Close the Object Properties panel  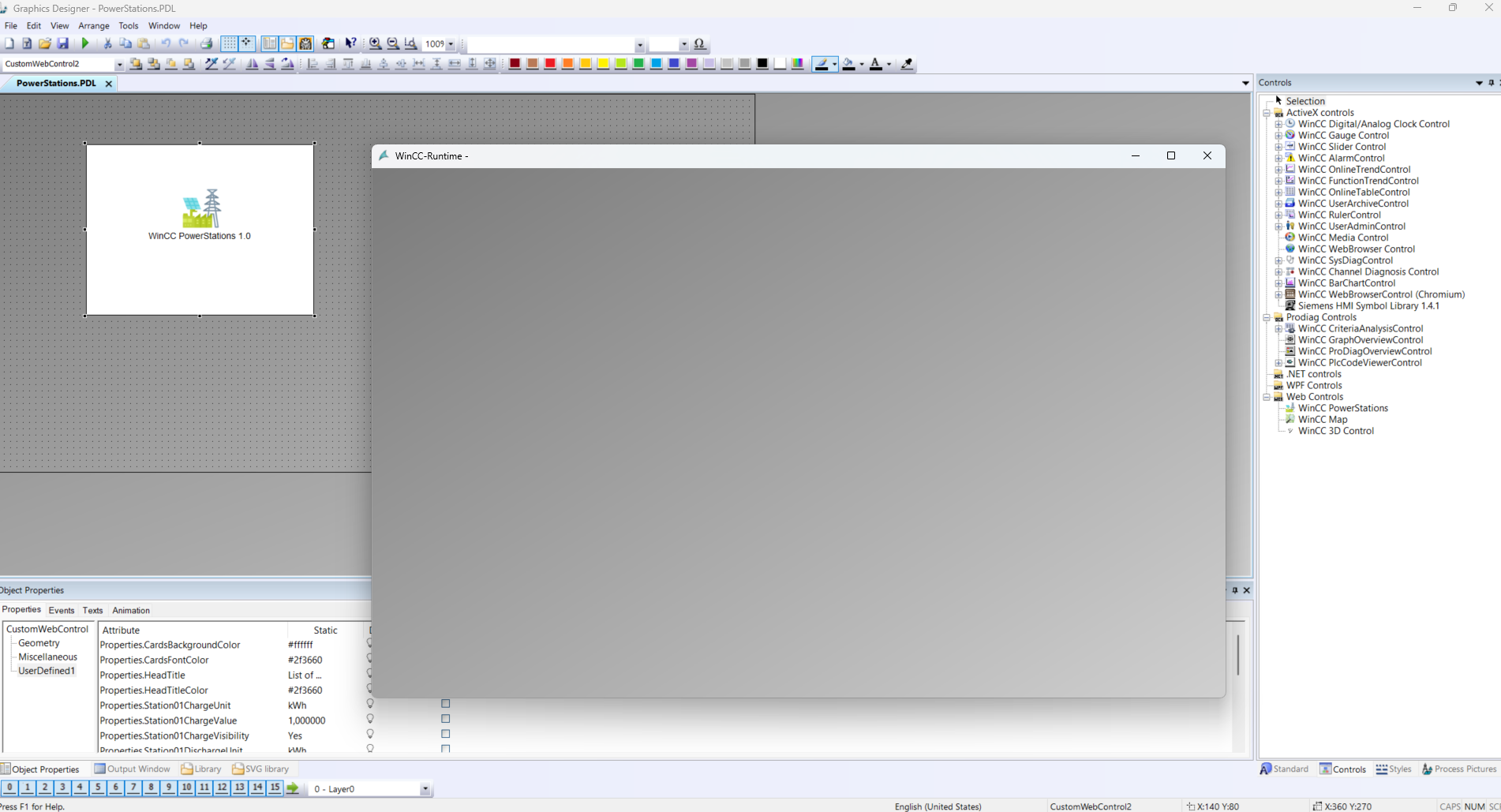[x=1247, y=590]
